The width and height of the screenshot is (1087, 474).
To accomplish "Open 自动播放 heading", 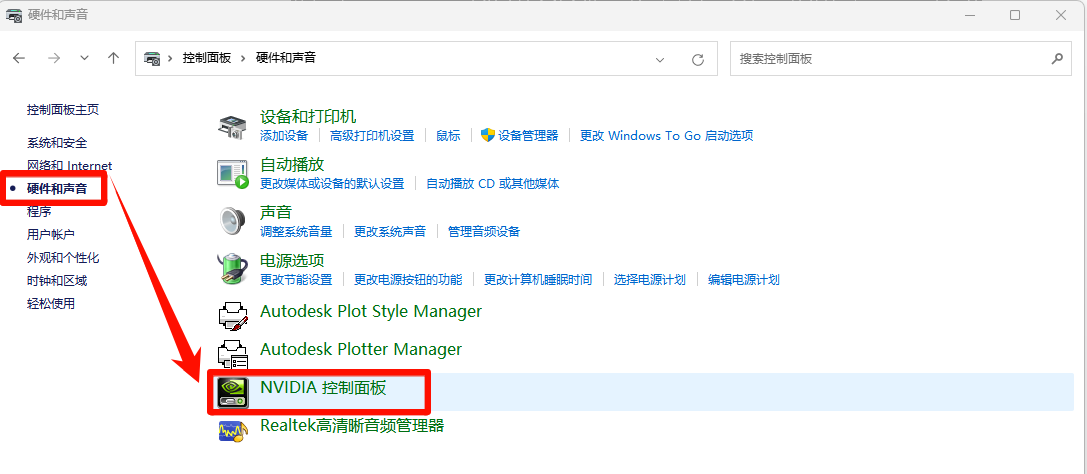I will (292, 165).
